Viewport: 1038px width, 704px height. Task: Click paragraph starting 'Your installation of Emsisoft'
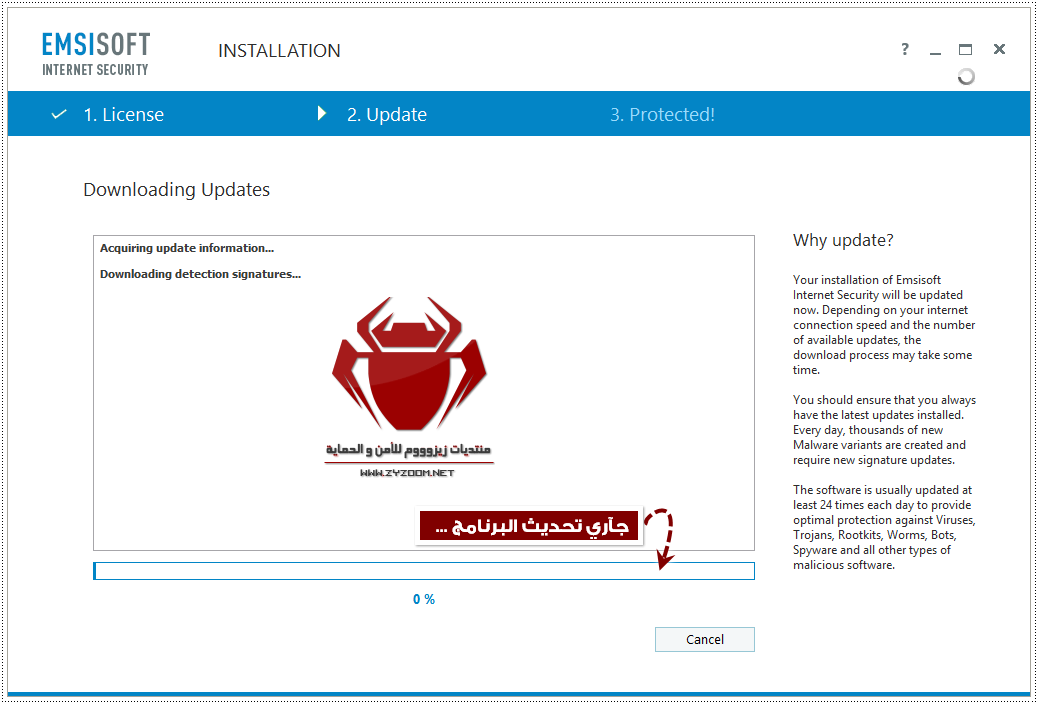[884, 325]
